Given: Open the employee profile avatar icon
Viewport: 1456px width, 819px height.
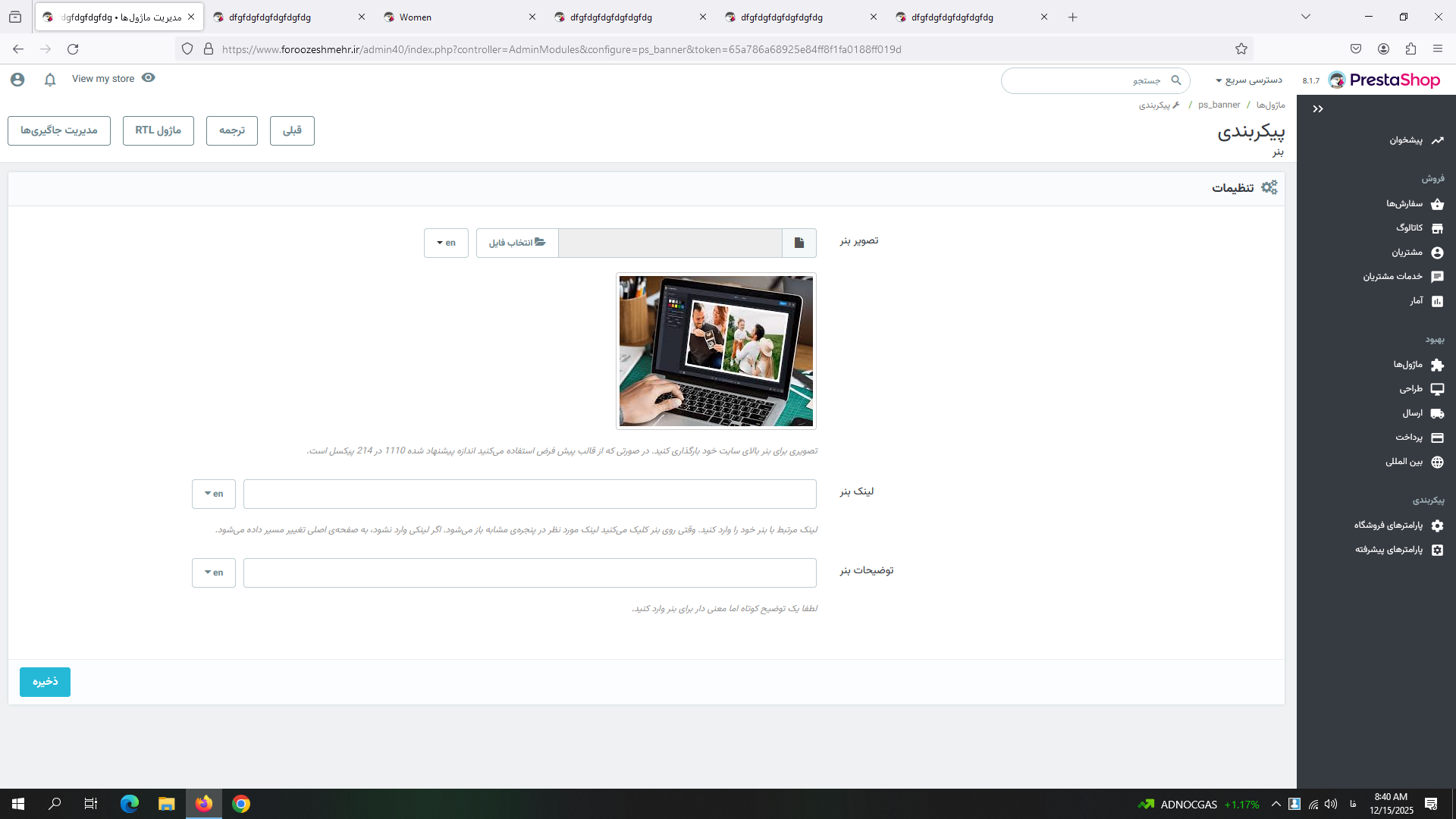Looking at the screenshot, I should [x=17, y=80].
